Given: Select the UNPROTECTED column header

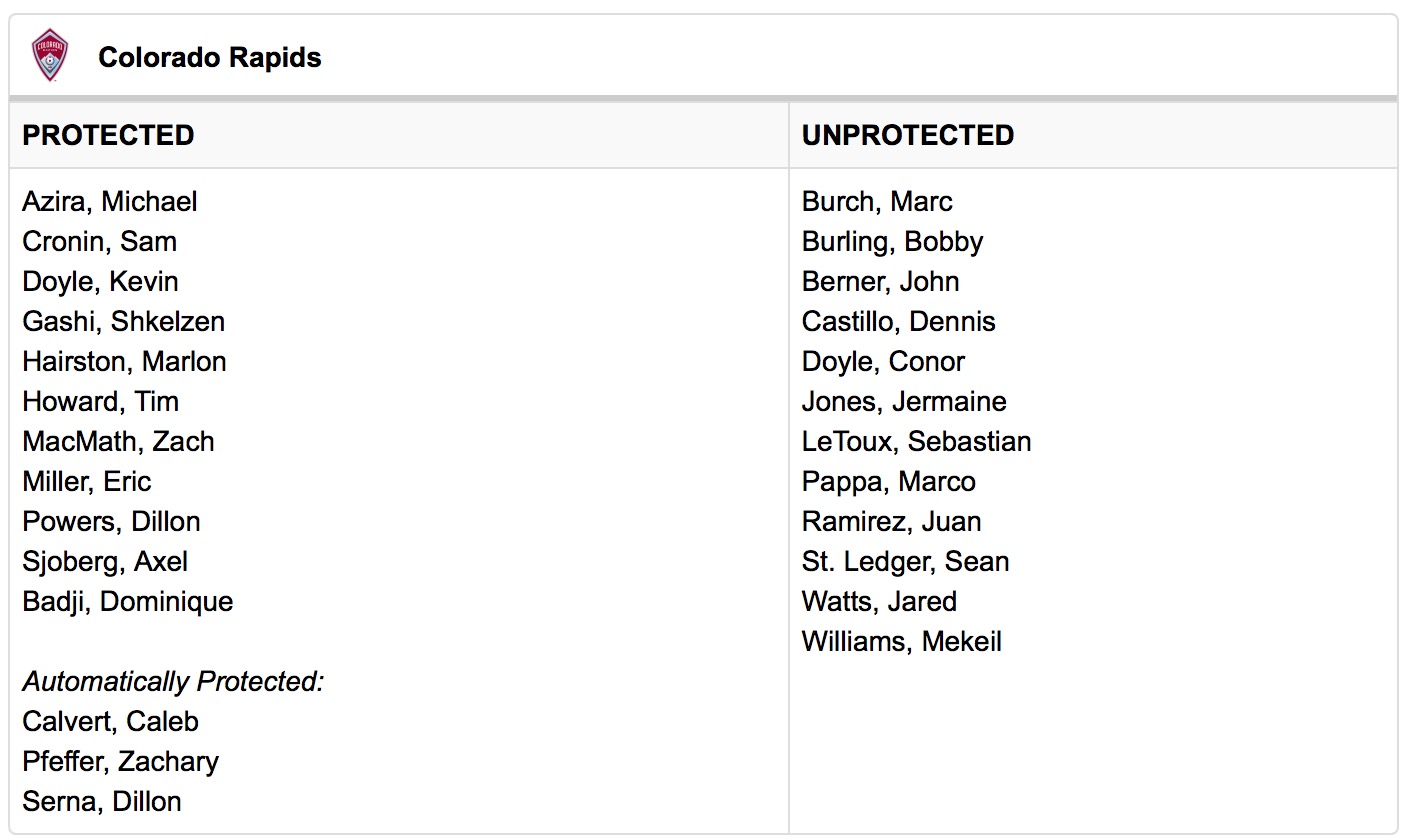Looking at the screenshot, I should coord(908,135).
